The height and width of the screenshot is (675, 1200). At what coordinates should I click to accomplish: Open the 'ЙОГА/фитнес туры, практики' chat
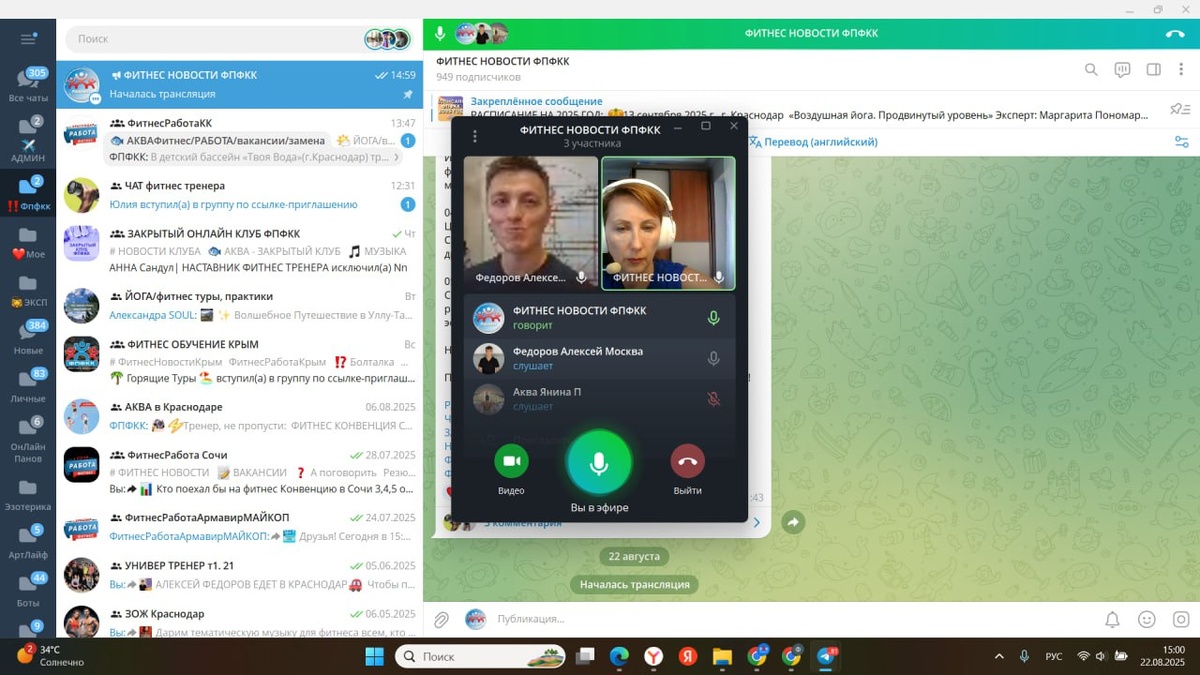[239, 305]
